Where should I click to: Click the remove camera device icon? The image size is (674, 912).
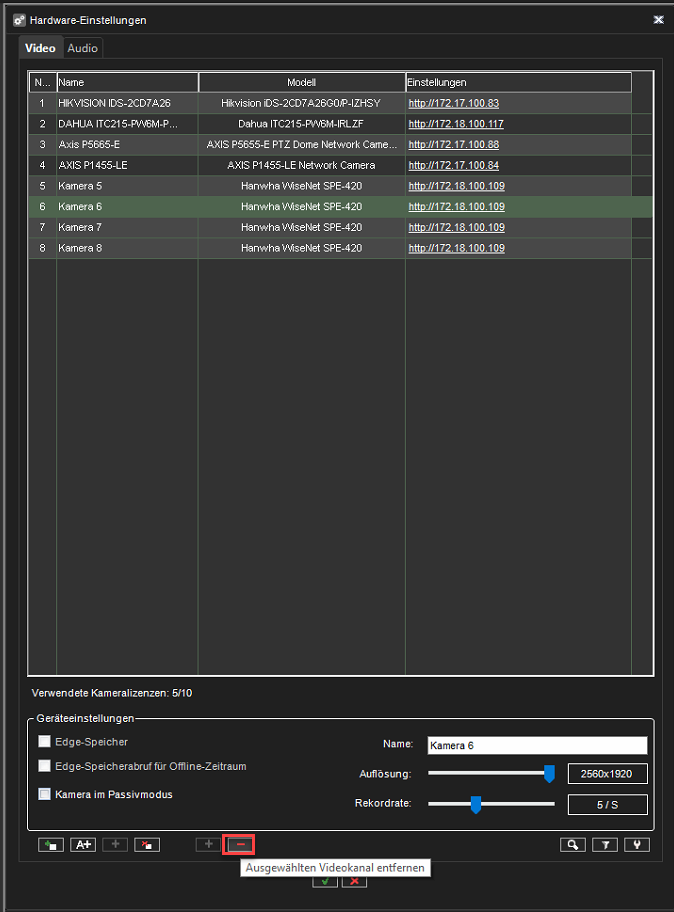[147, 845]
